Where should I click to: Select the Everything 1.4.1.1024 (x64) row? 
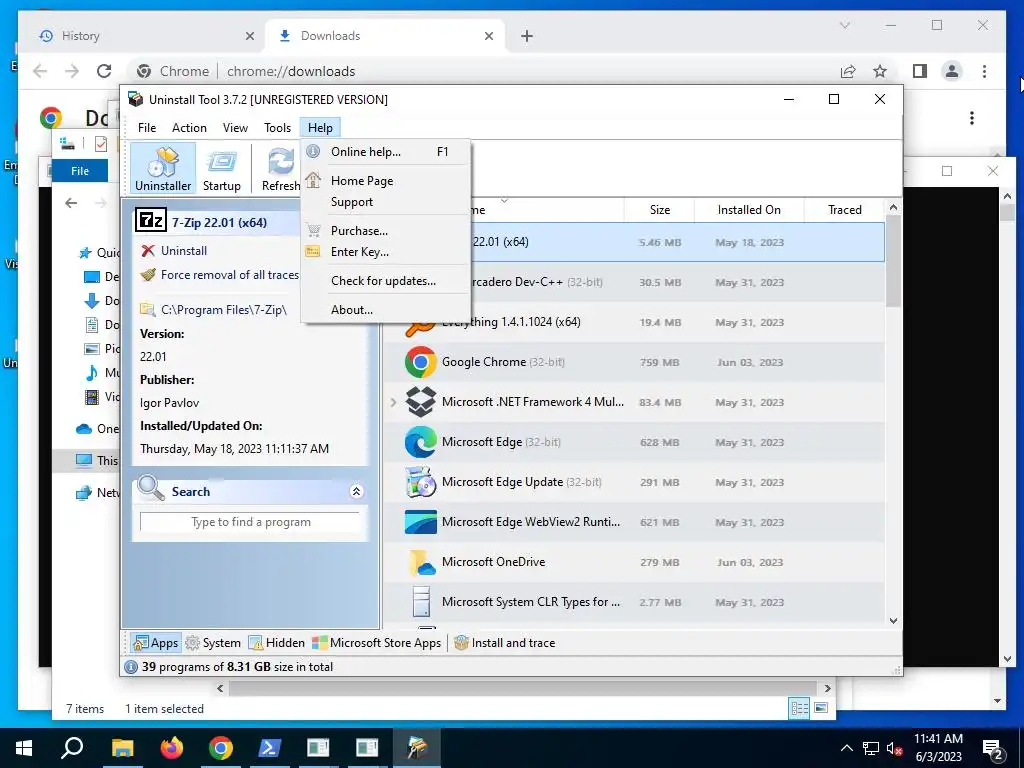pos(633,322)
